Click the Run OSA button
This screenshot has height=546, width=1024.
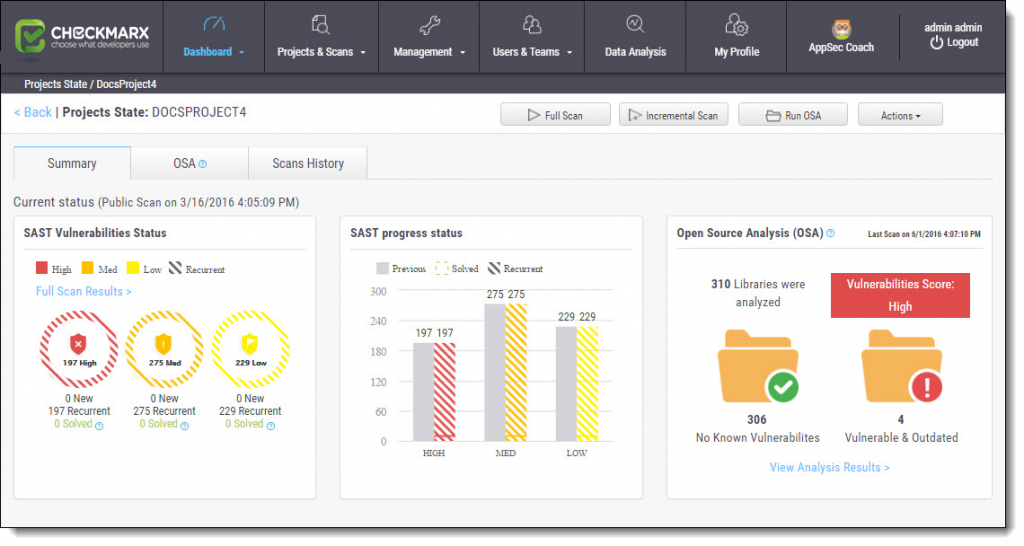[793, 116]
